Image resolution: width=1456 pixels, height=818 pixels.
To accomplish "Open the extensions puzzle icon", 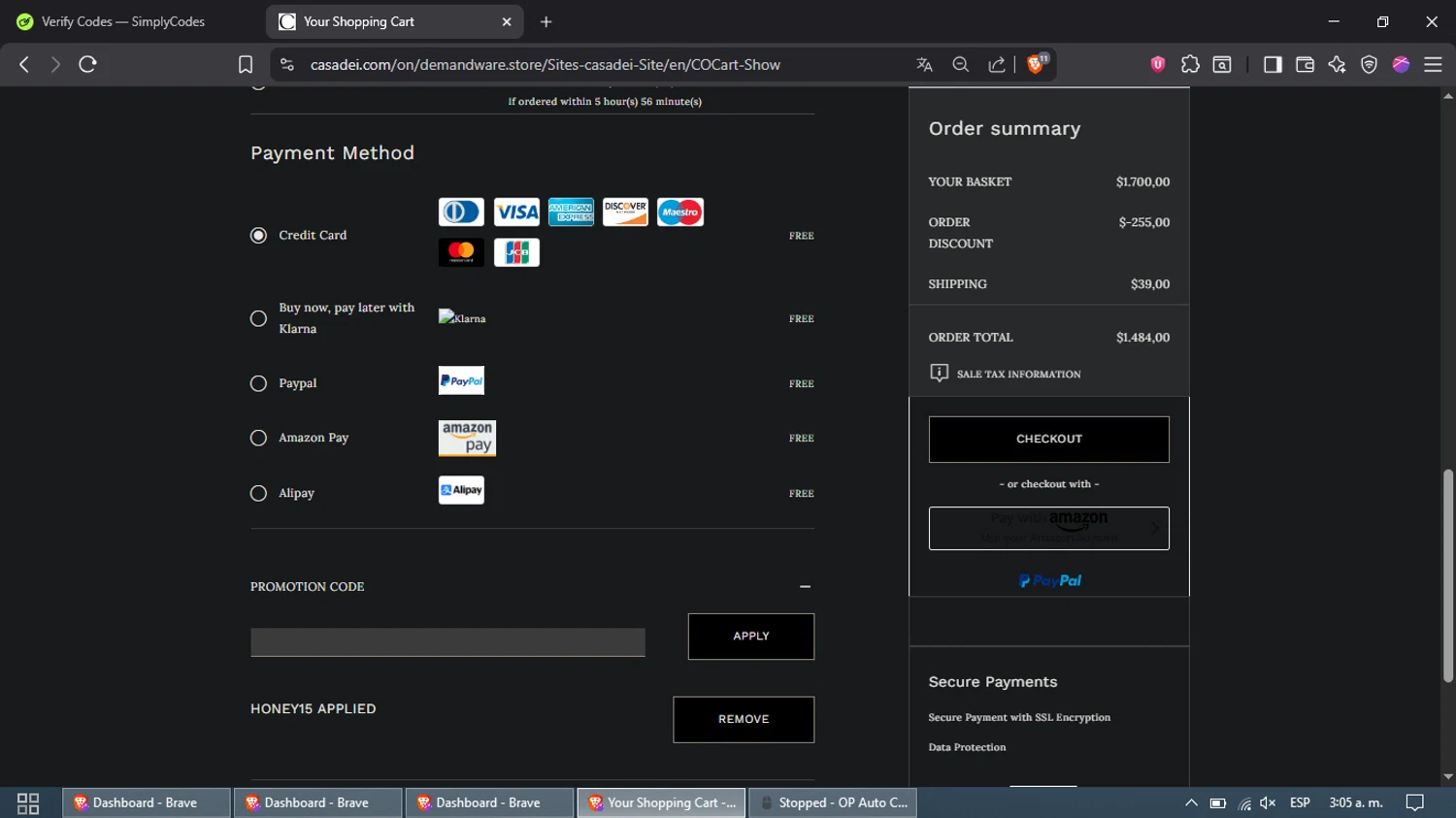I will click(x=1190, y=64).
